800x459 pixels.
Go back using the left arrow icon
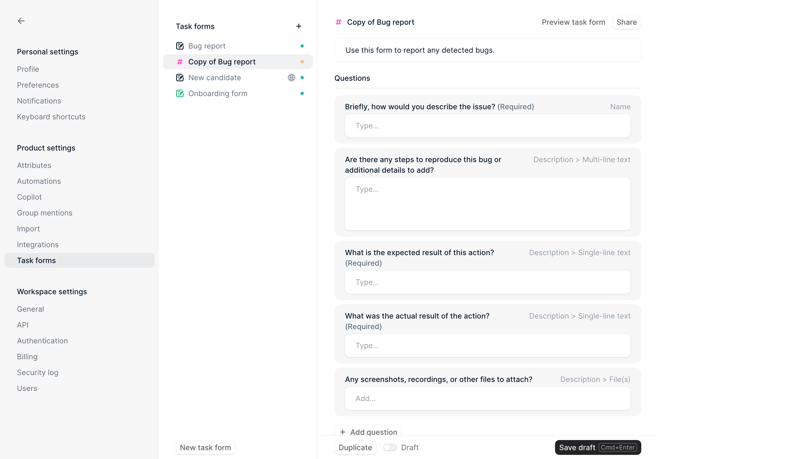(x=21, y=21)
